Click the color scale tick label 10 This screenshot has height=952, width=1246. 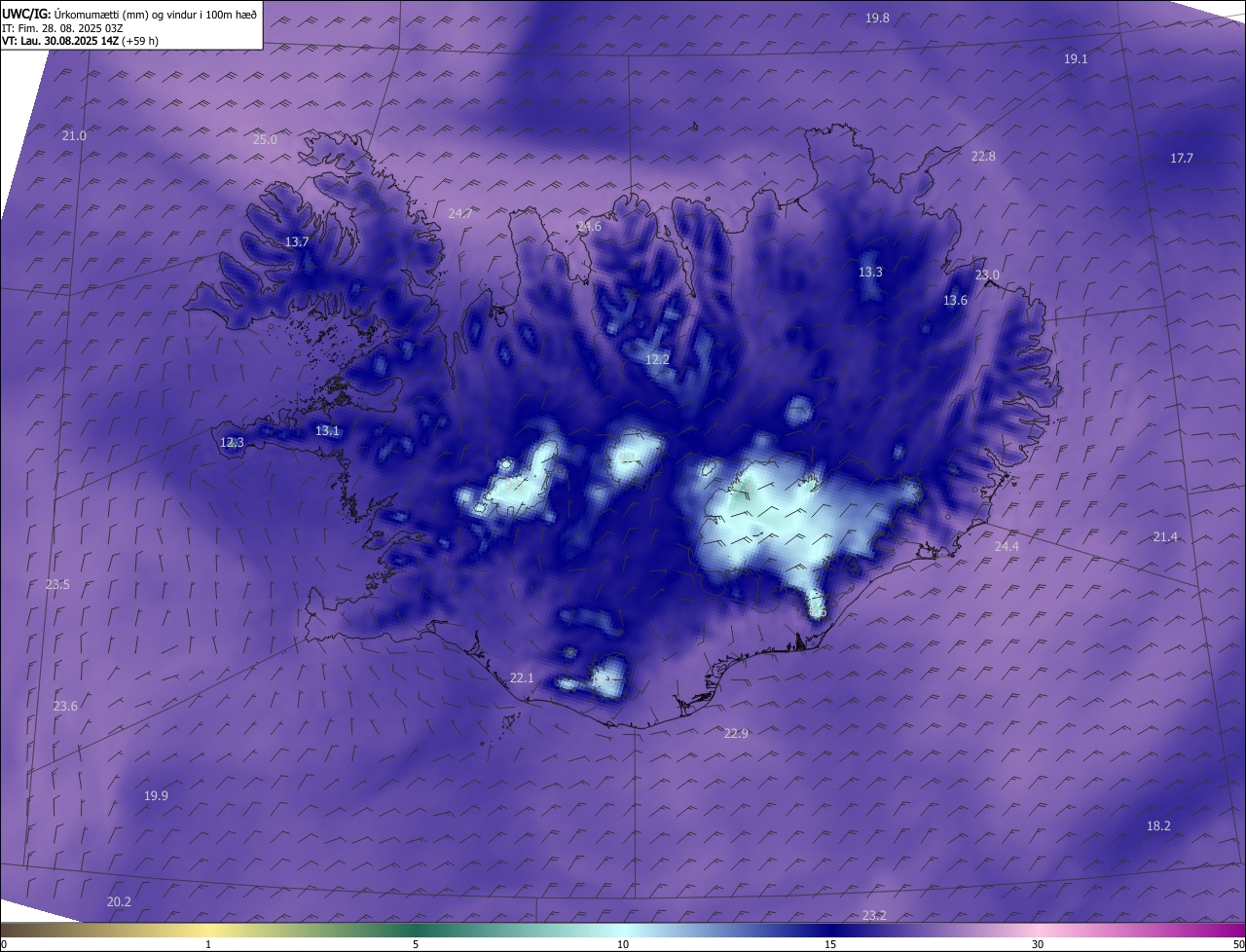623,944
